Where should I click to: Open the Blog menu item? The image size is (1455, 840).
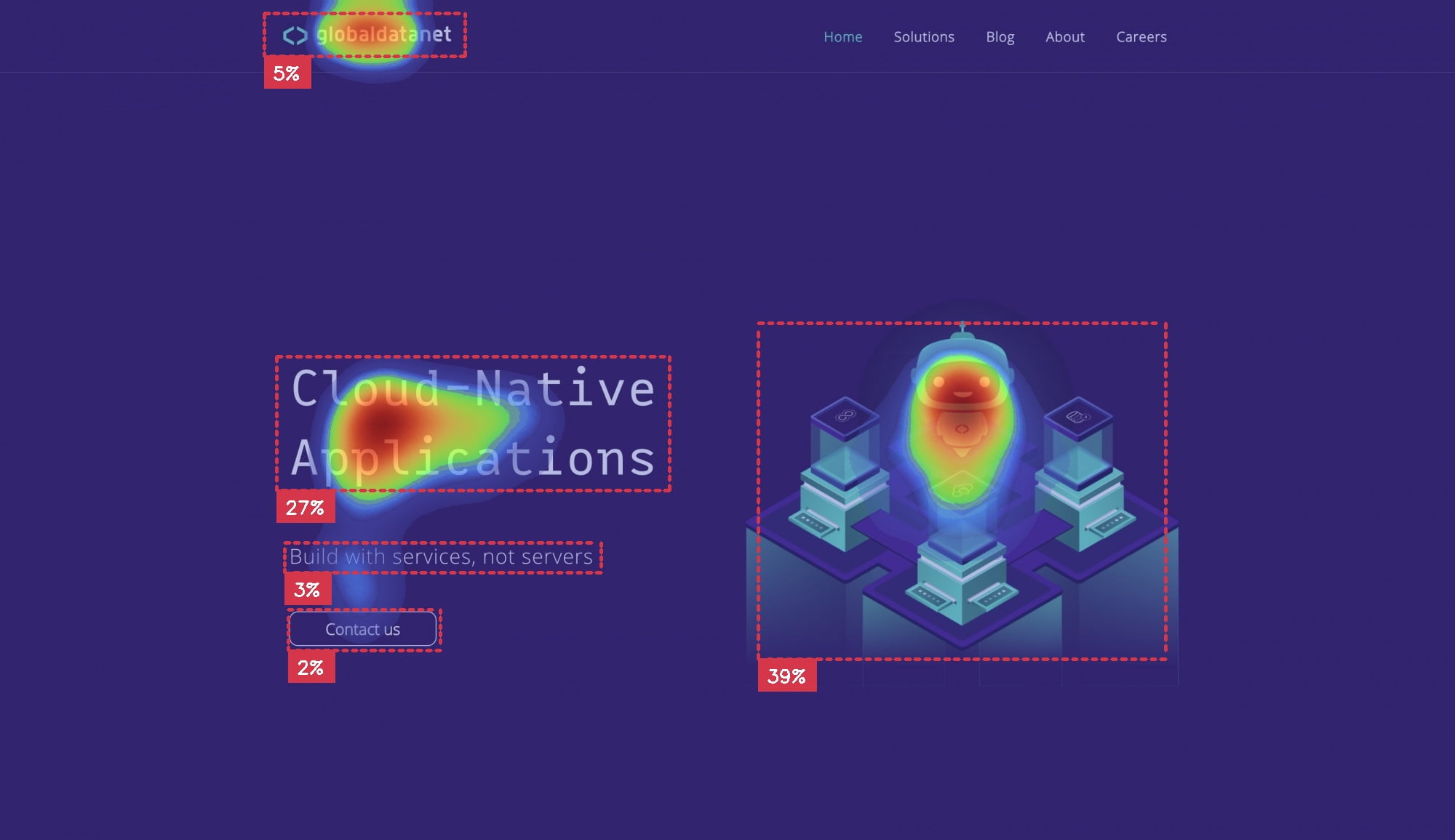(1000, 37)
